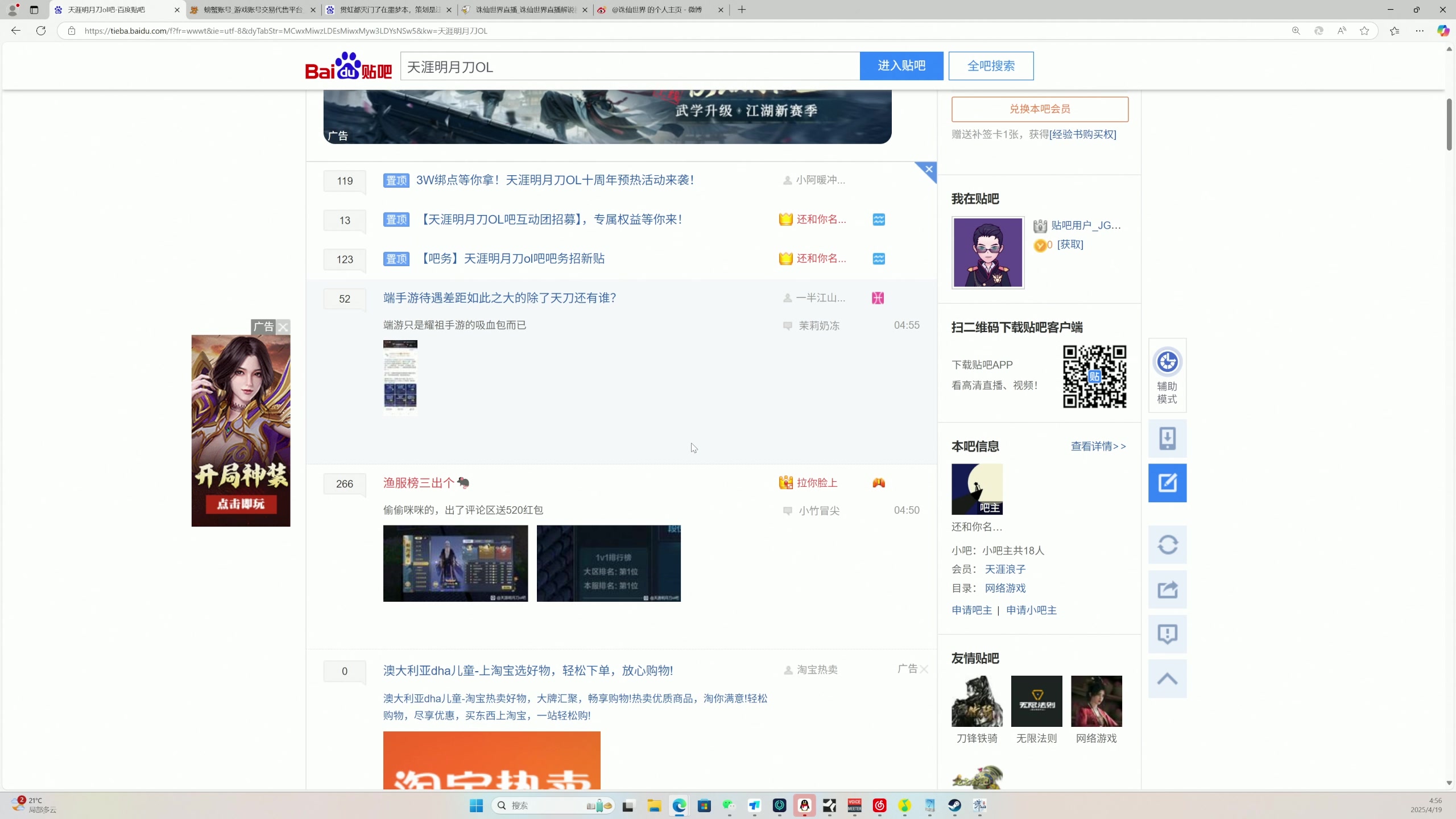The height and width of the screenshot is (819, 1456).
Task: Open the Steam taskbar icon
Action: pos(954,805)
